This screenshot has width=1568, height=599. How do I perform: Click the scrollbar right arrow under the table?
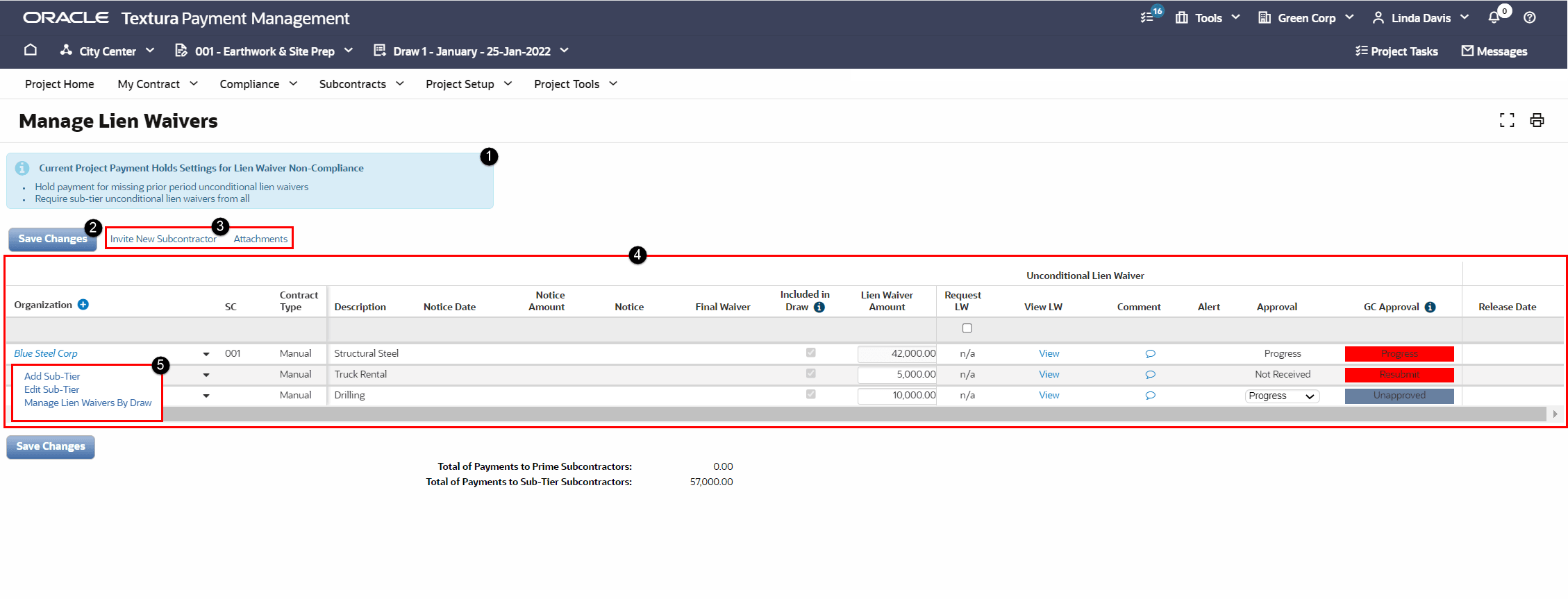[x=1555, y=414]
